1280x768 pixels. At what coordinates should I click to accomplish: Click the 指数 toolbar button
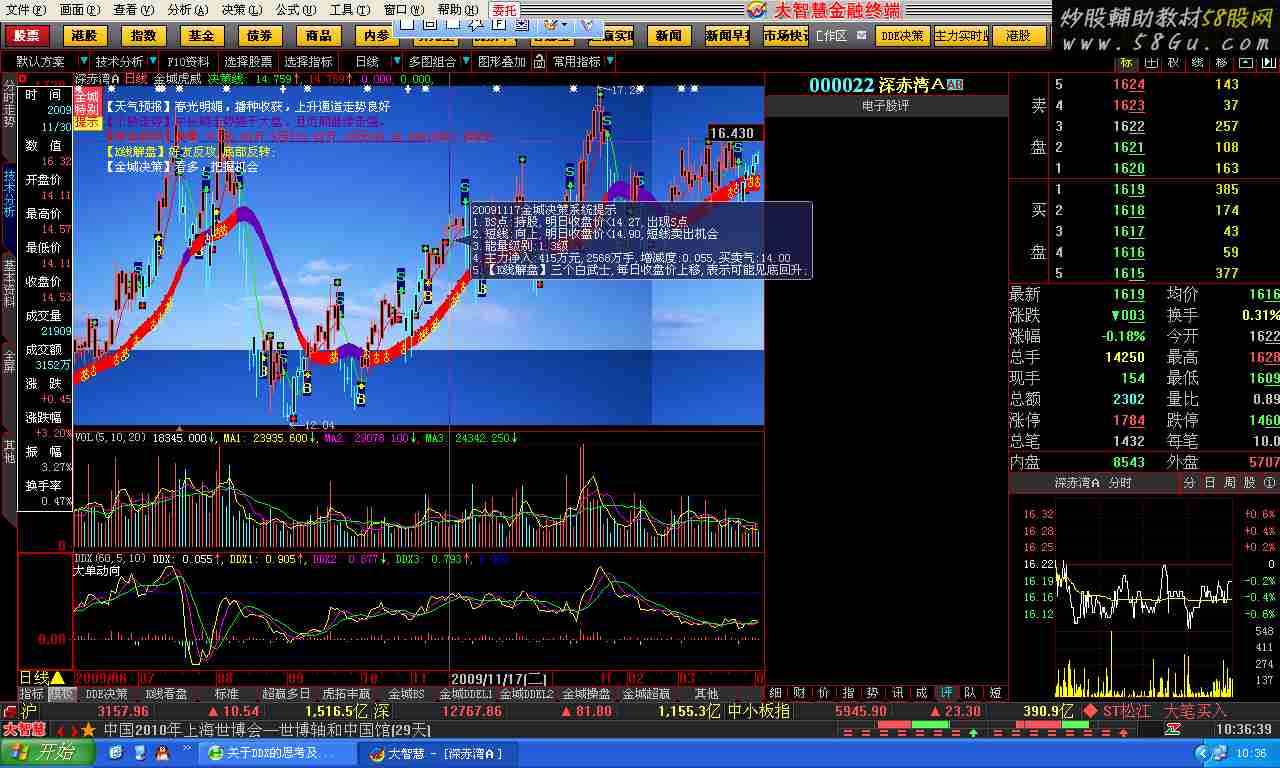[x=143, y=36]
